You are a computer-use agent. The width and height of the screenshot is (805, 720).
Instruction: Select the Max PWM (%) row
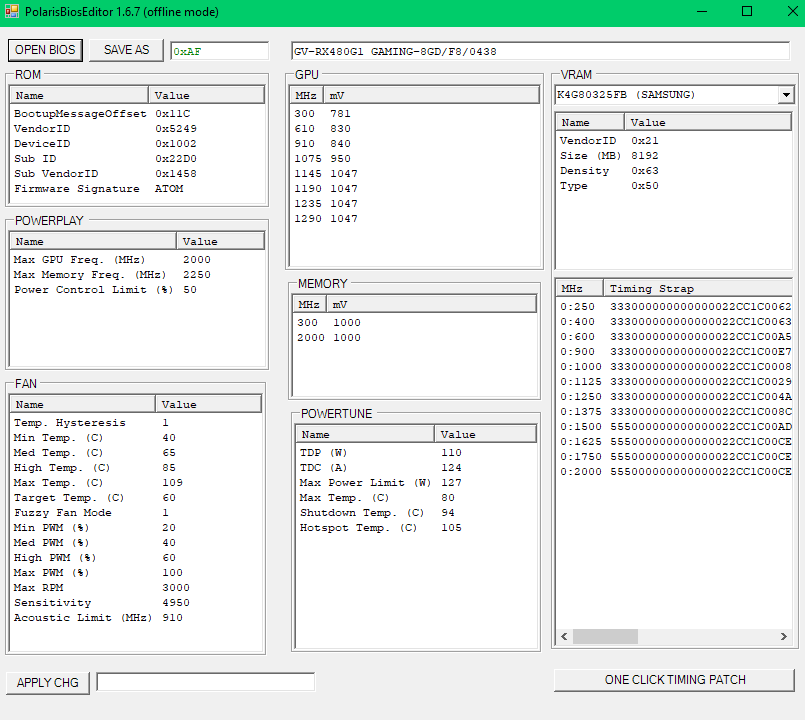click(x=136, y=573)
